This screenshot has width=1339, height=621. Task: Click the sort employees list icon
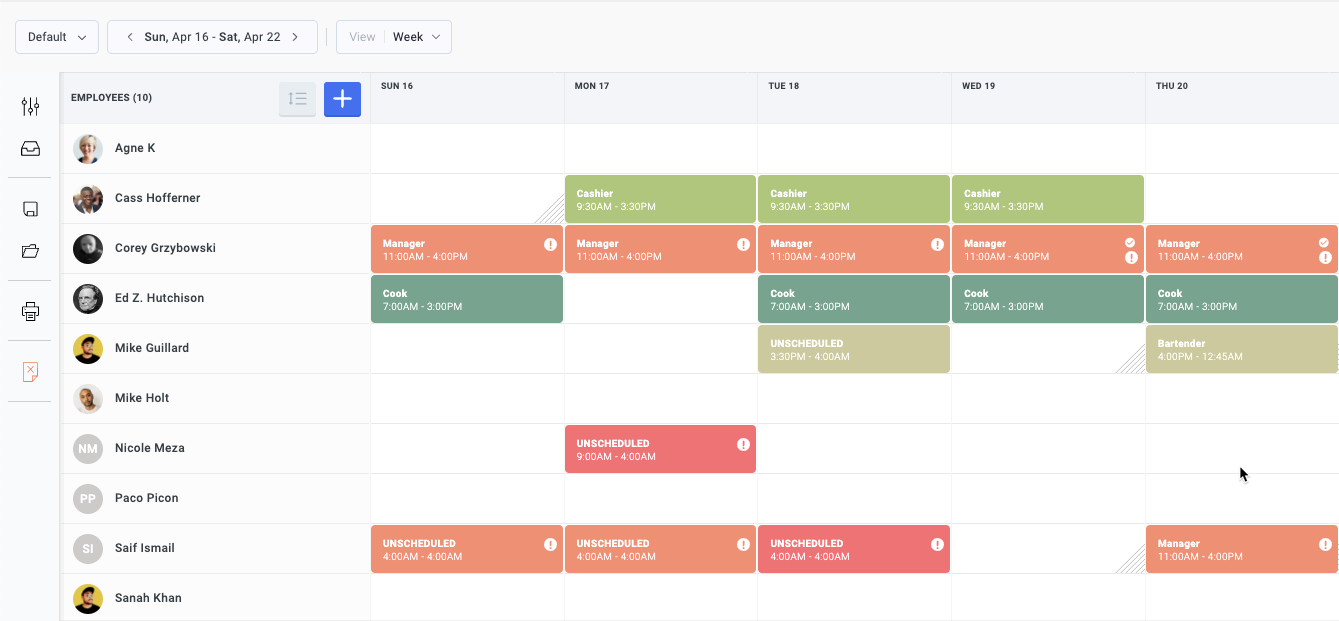pos(297,99)
